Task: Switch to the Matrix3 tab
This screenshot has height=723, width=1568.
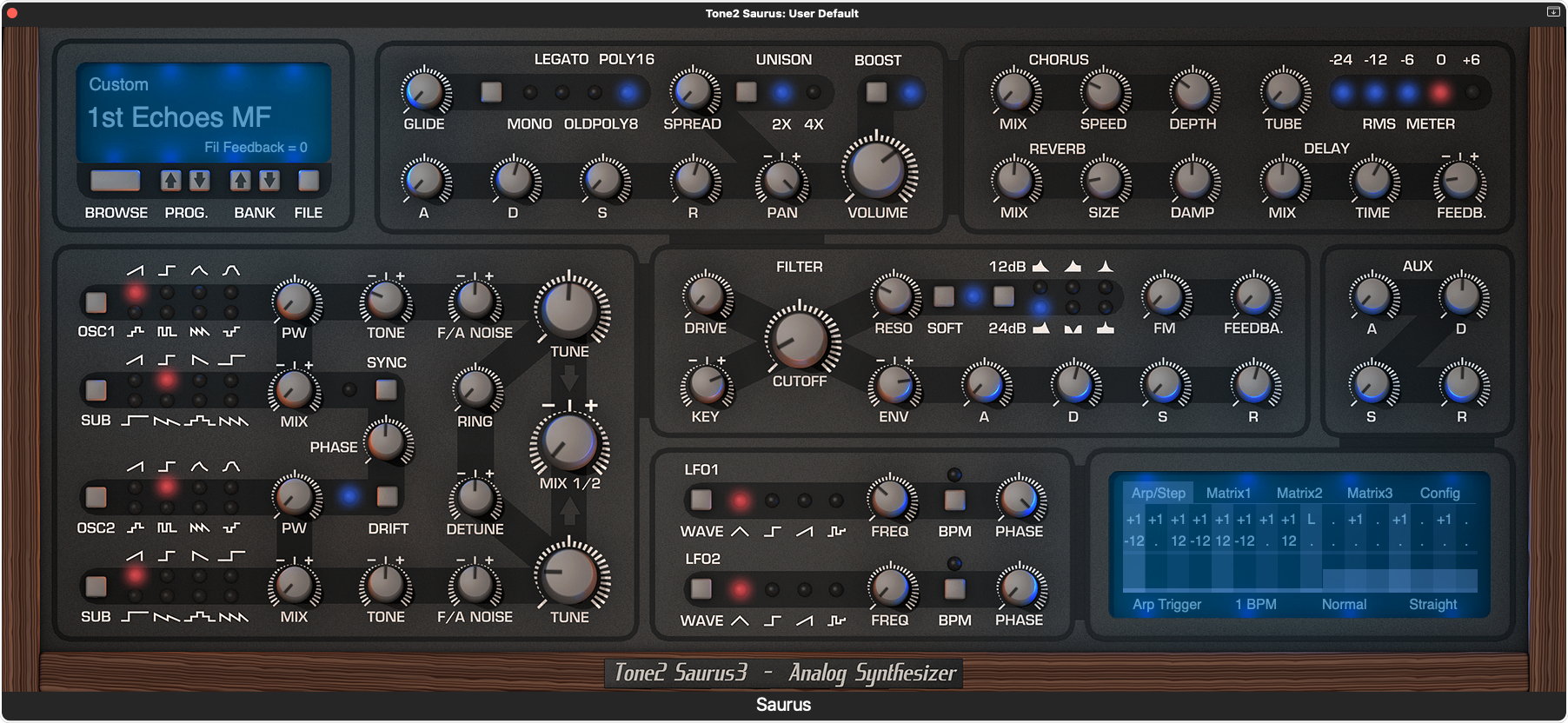Action: coord(1370,493)
